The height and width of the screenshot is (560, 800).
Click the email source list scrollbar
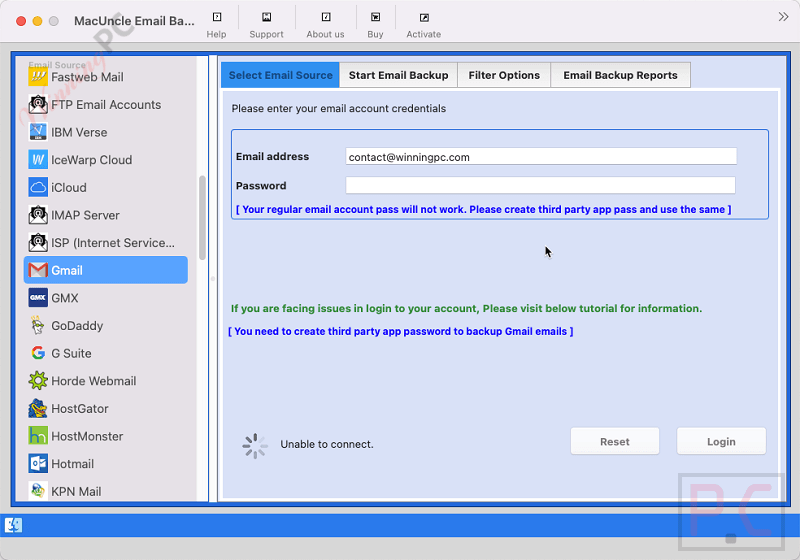tap(202, 218)
